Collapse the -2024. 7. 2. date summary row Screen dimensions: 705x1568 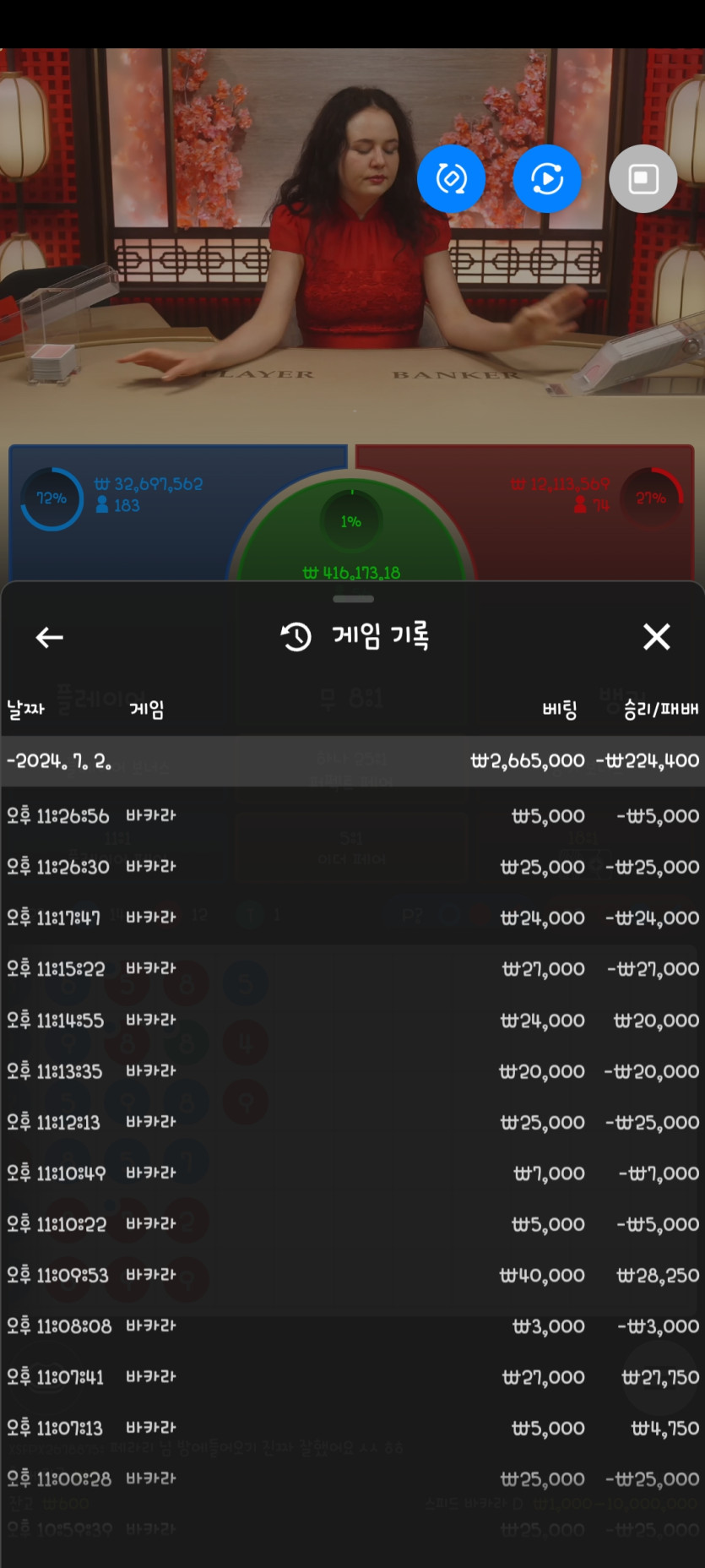click(353, 761)
